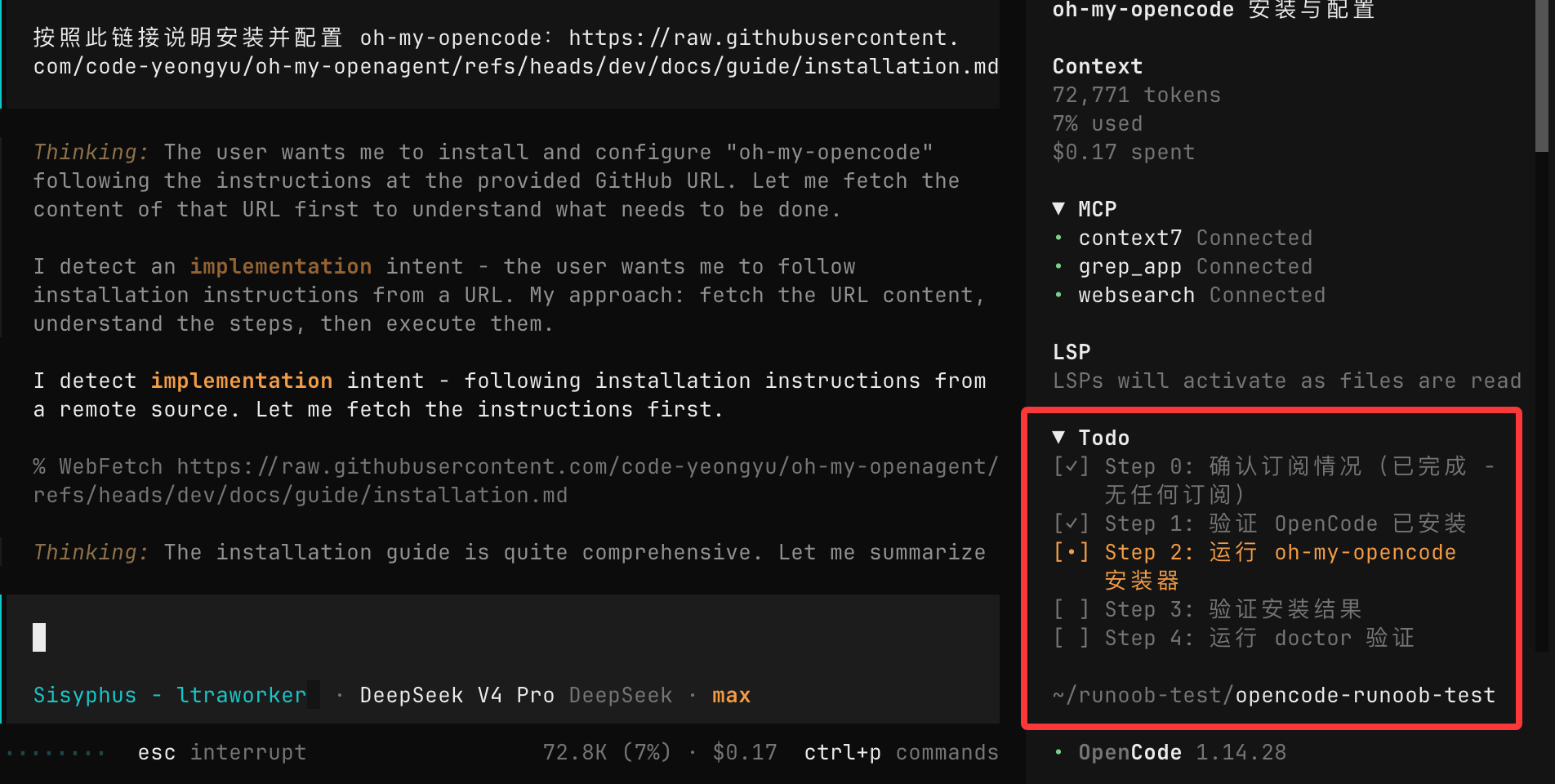This screenshot has height=784, width=1555.
Task: Click the % WebFetch tool call line
Action: (x=515, y=481)
